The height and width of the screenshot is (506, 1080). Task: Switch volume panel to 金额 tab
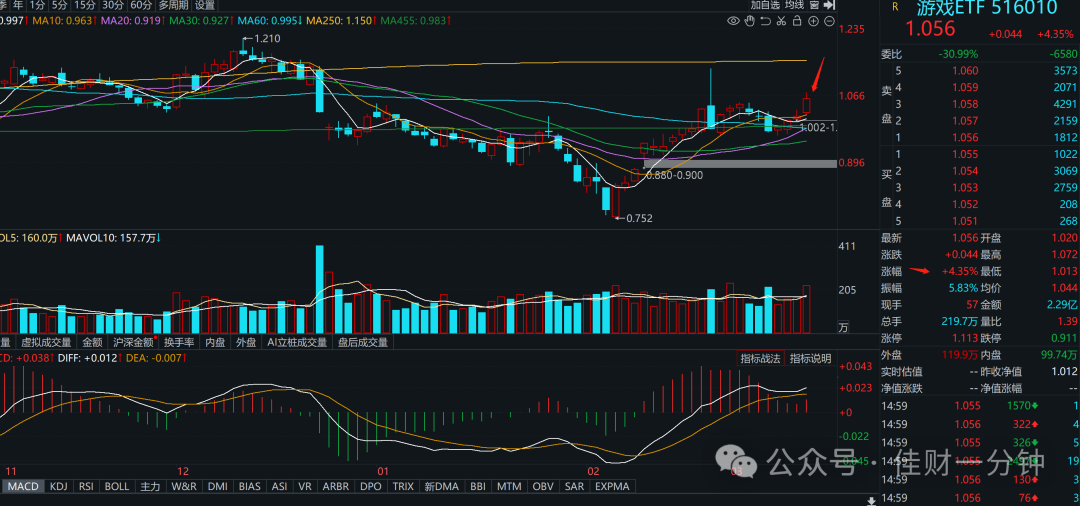coord(92,342)
